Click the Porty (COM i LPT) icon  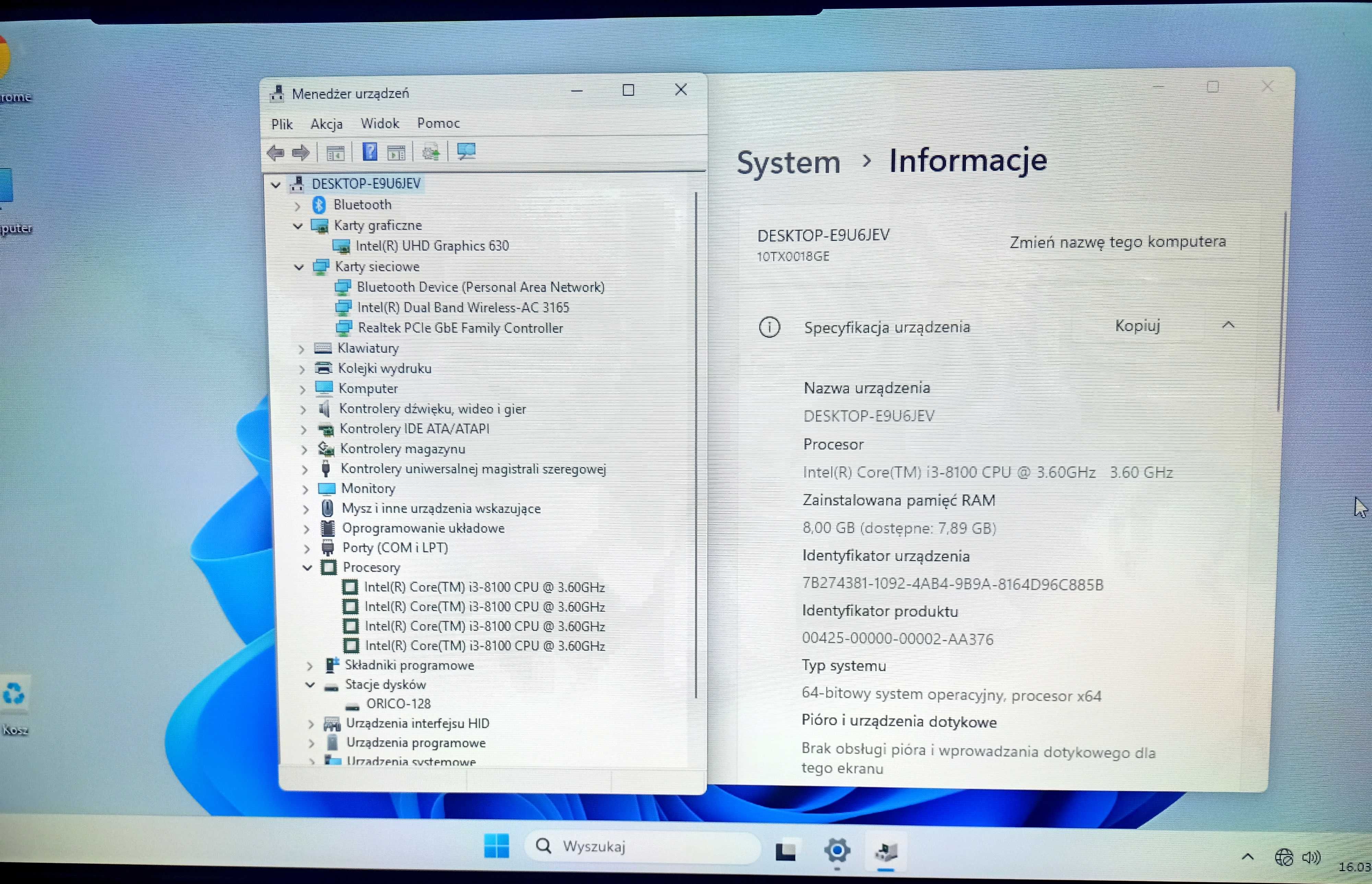328,548
